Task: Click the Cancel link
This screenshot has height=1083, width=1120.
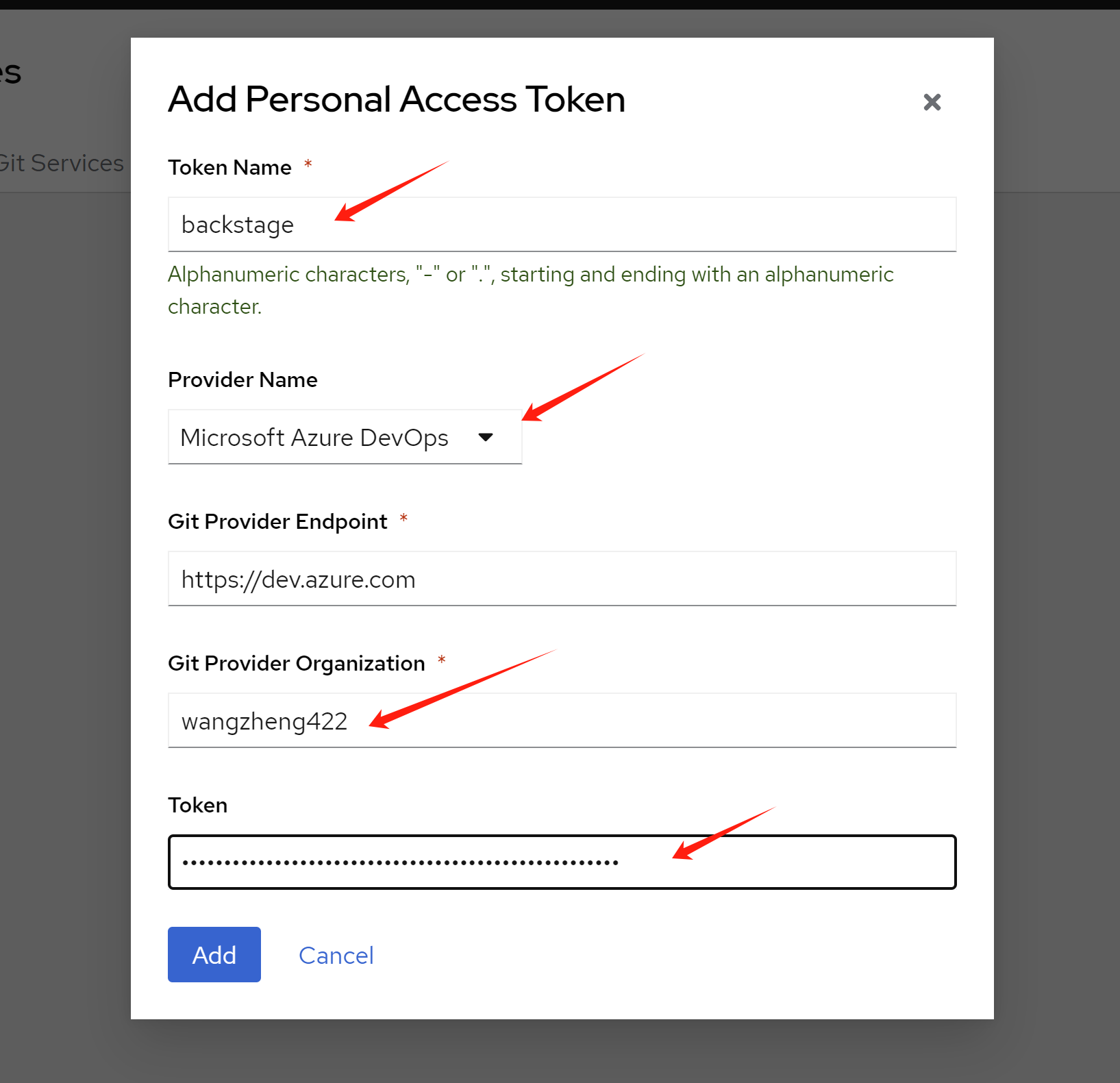Action: pyautogui.click(x=336, y=955)
